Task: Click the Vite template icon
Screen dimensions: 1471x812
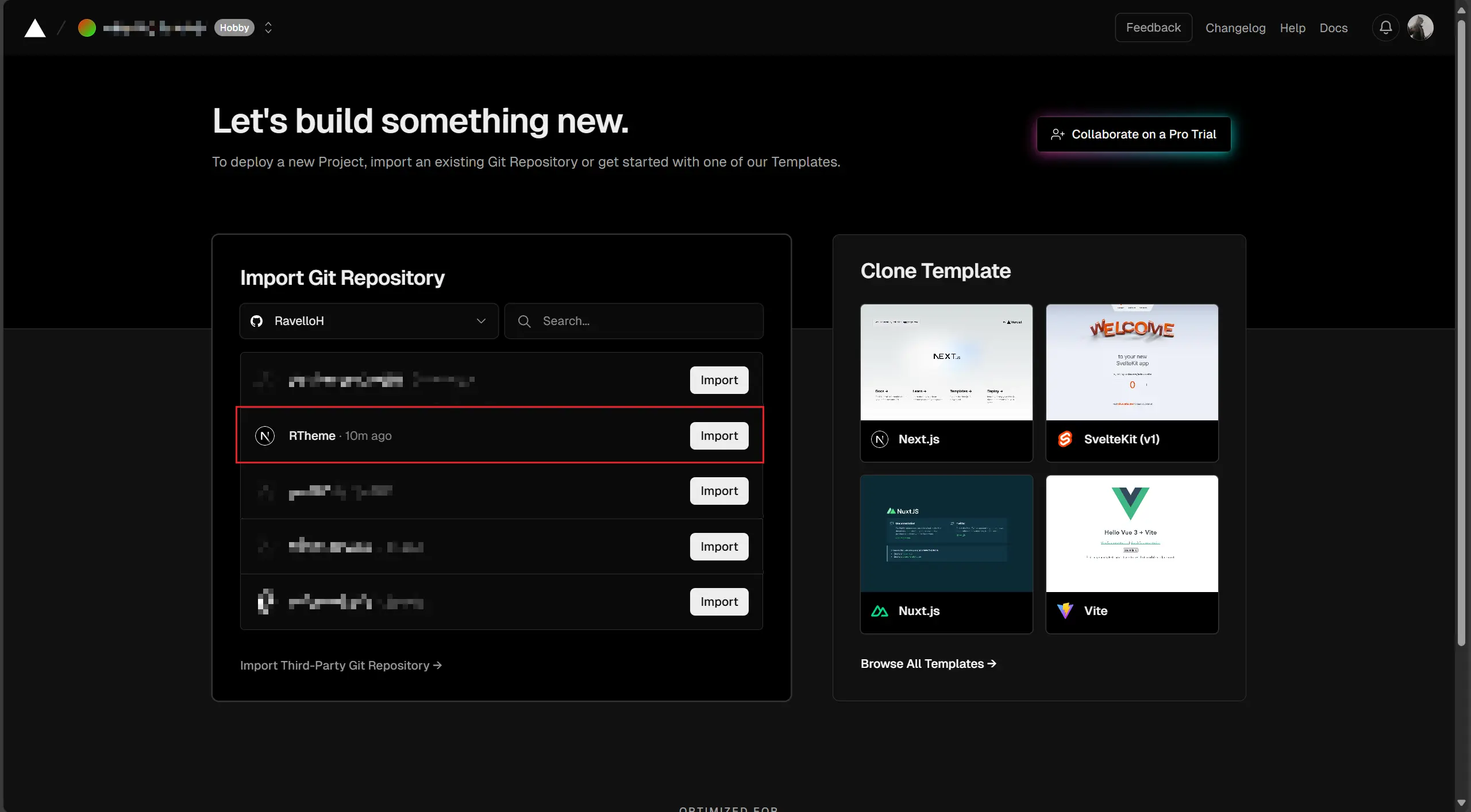Action: [x=1065, y=610]
